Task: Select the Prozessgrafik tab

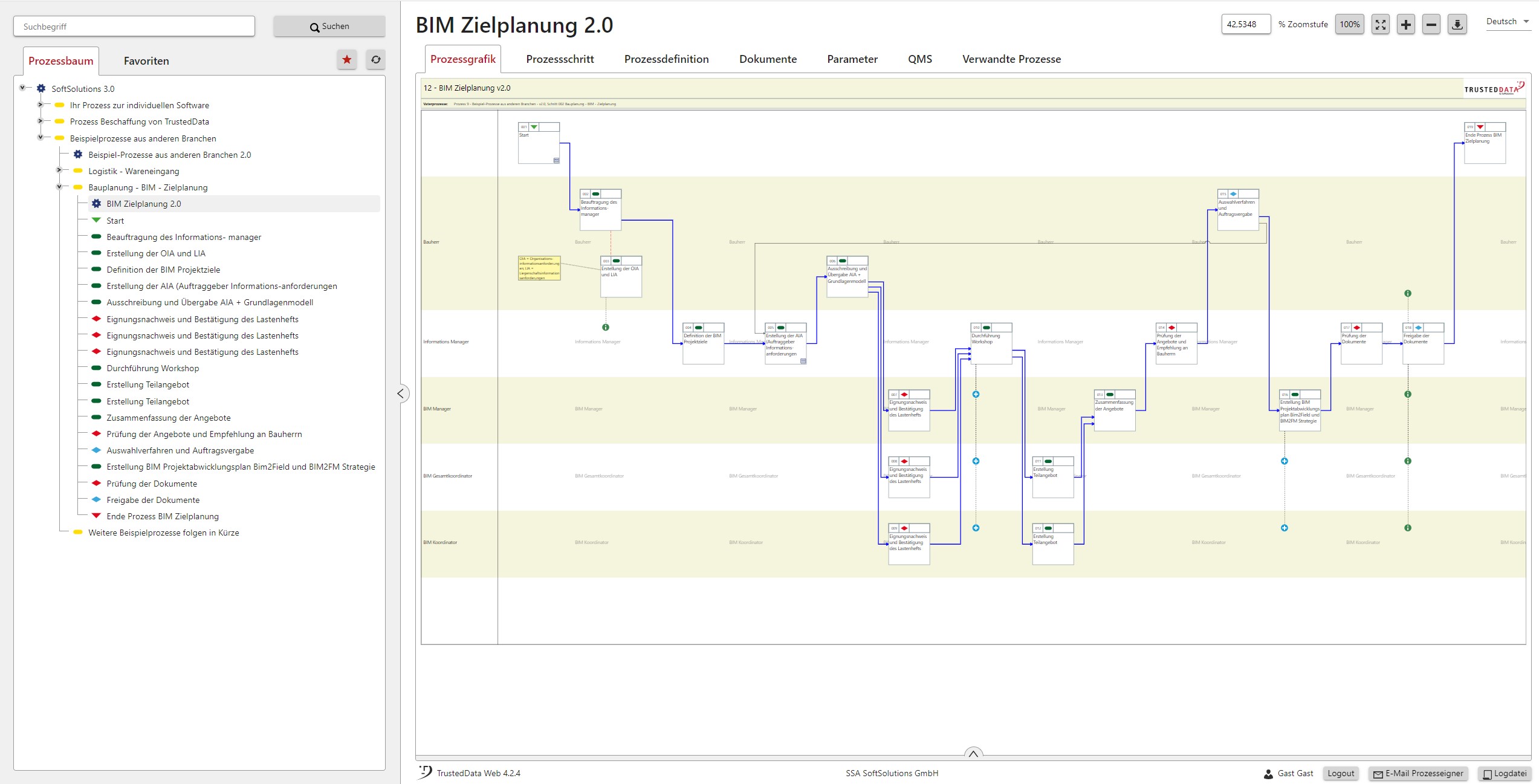Action: [x=463, y=59]
